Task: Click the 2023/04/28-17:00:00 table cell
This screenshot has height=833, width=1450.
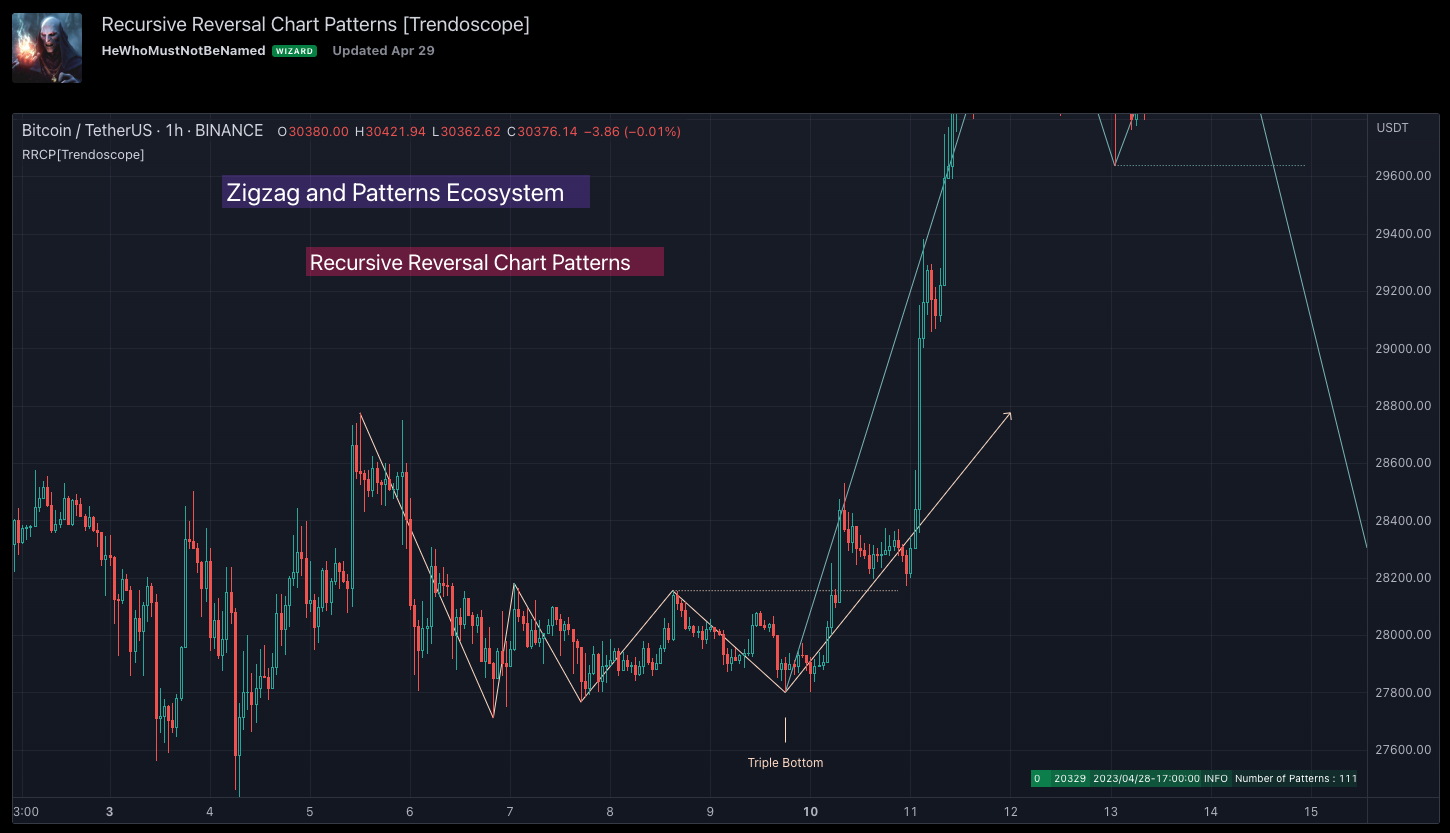Action: (x=1146, y=778)
